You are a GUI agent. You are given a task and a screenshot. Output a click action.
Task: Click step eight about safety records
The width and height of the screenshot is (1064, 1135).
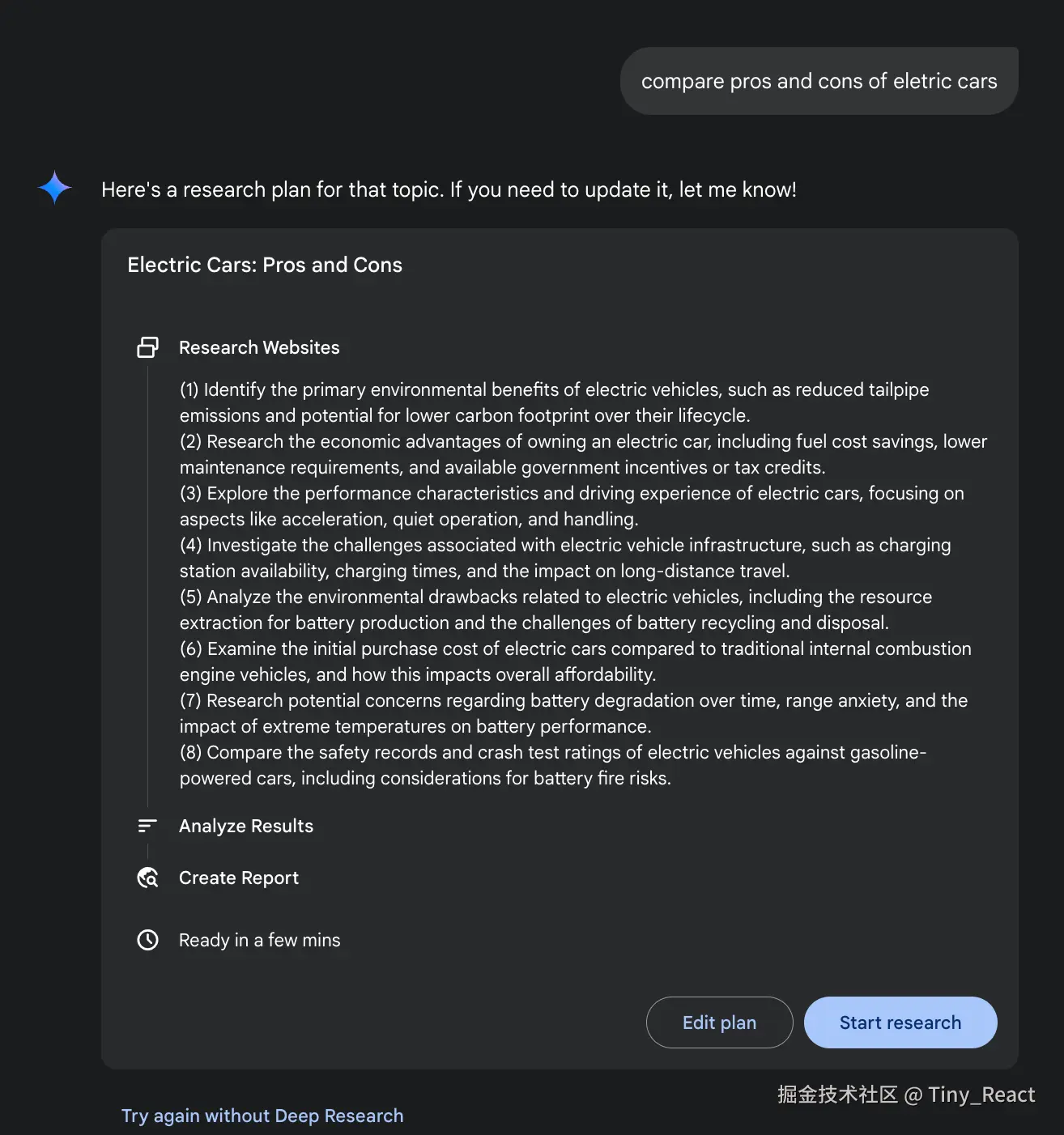[x=553, y=765]
